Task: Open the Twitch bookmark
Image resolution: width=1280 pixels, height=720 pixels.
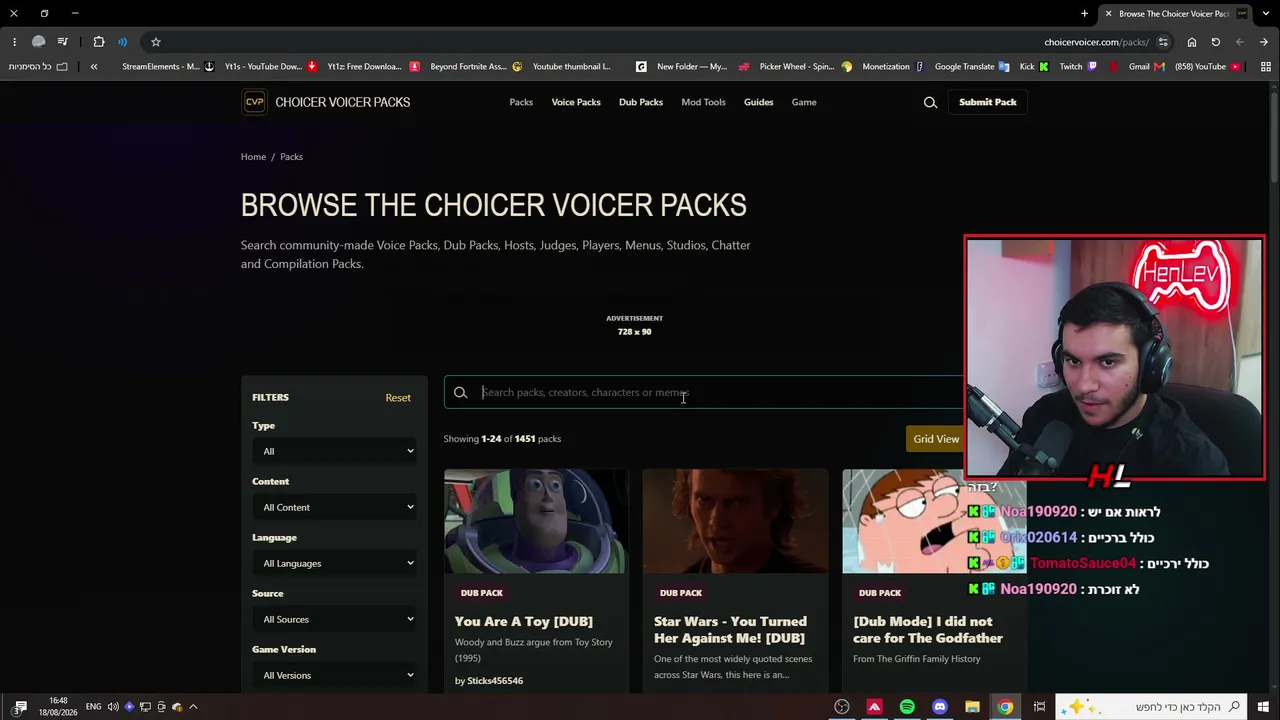Action: point(1078,67)
